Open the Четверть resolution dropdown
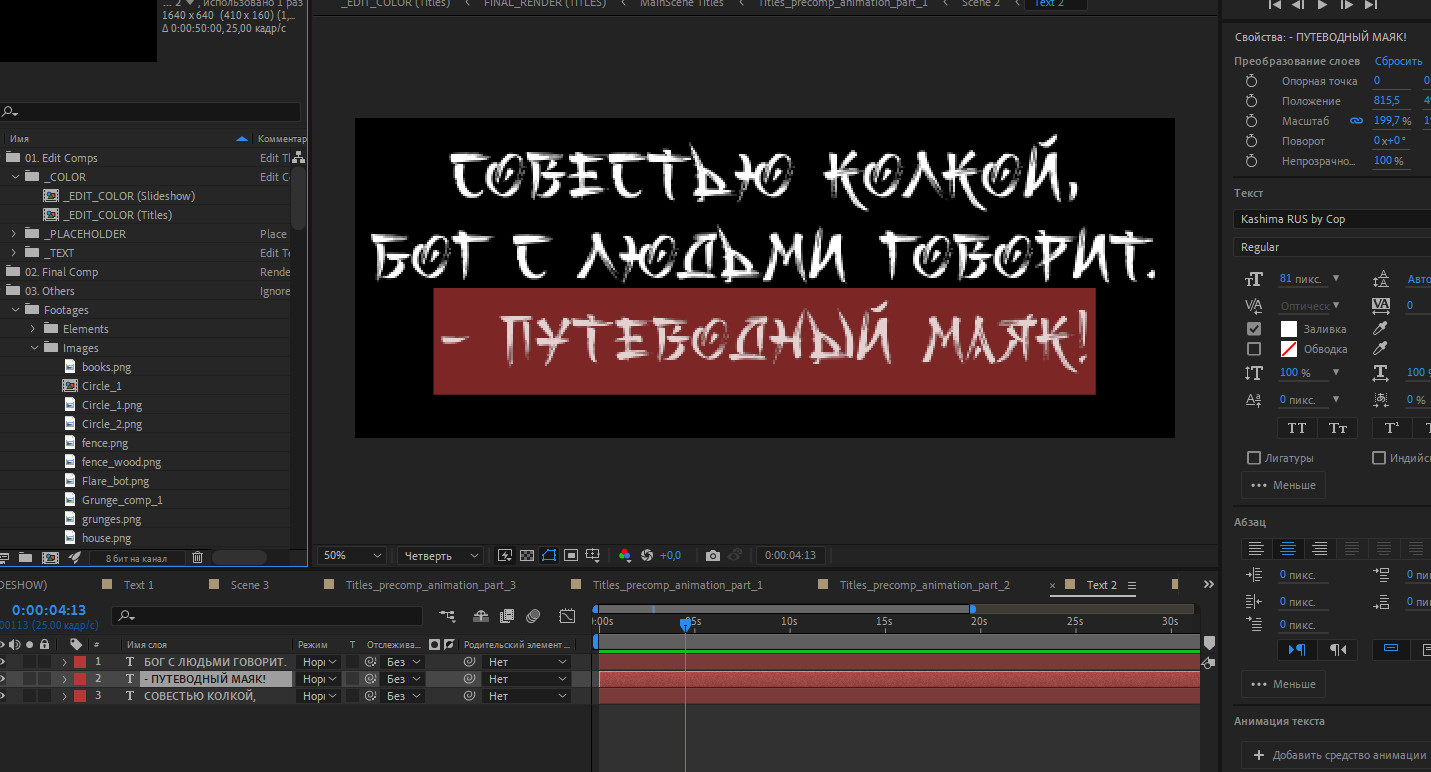Viewport: 1431px width, 772px height. click(x=440, y=555)
